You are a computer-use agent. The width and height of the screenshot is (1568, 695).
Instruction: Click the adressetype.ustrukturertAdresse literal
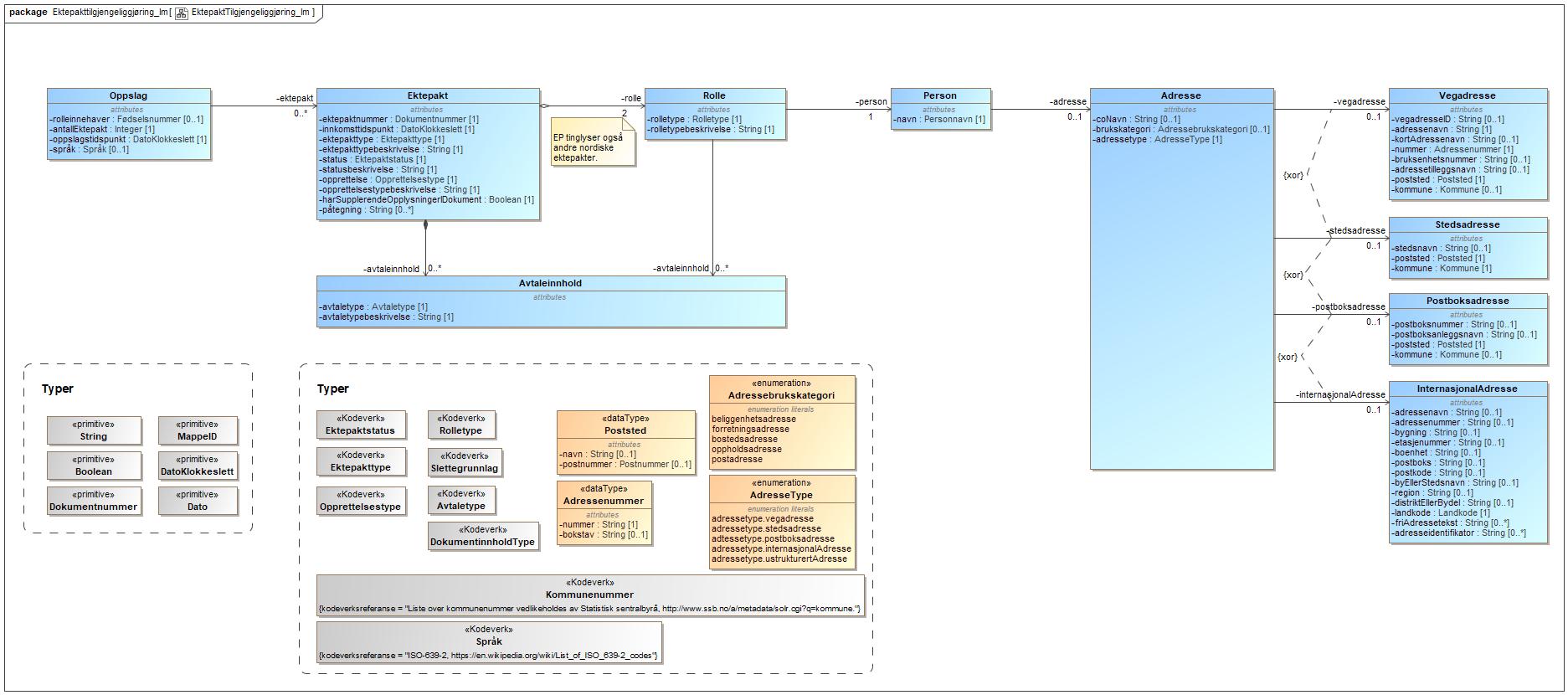coord(779,559)
